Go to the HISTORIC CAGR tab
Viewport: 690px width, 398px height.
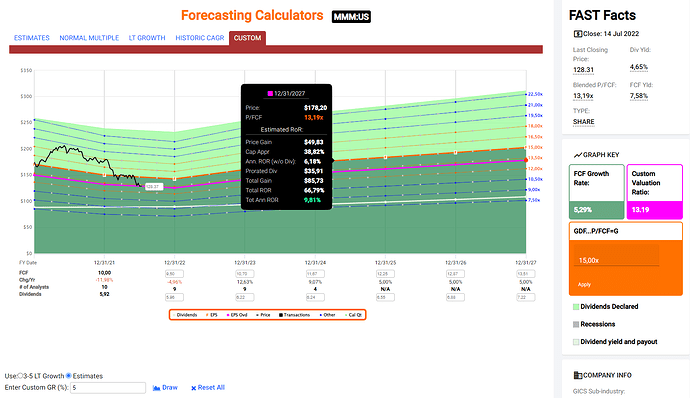pos(200,38)
